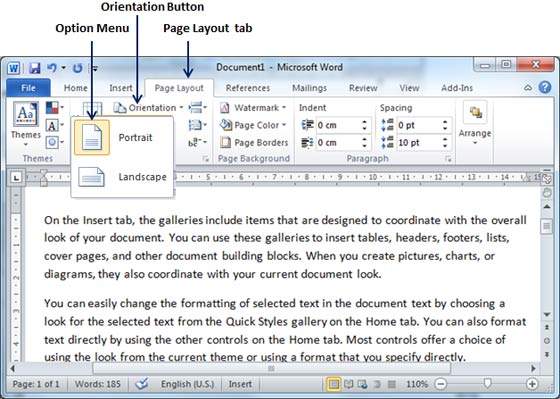Click the zoom slider handle
Image resolution: width=560 pixels, height=399 pixels.
click(x=487, y=384)
